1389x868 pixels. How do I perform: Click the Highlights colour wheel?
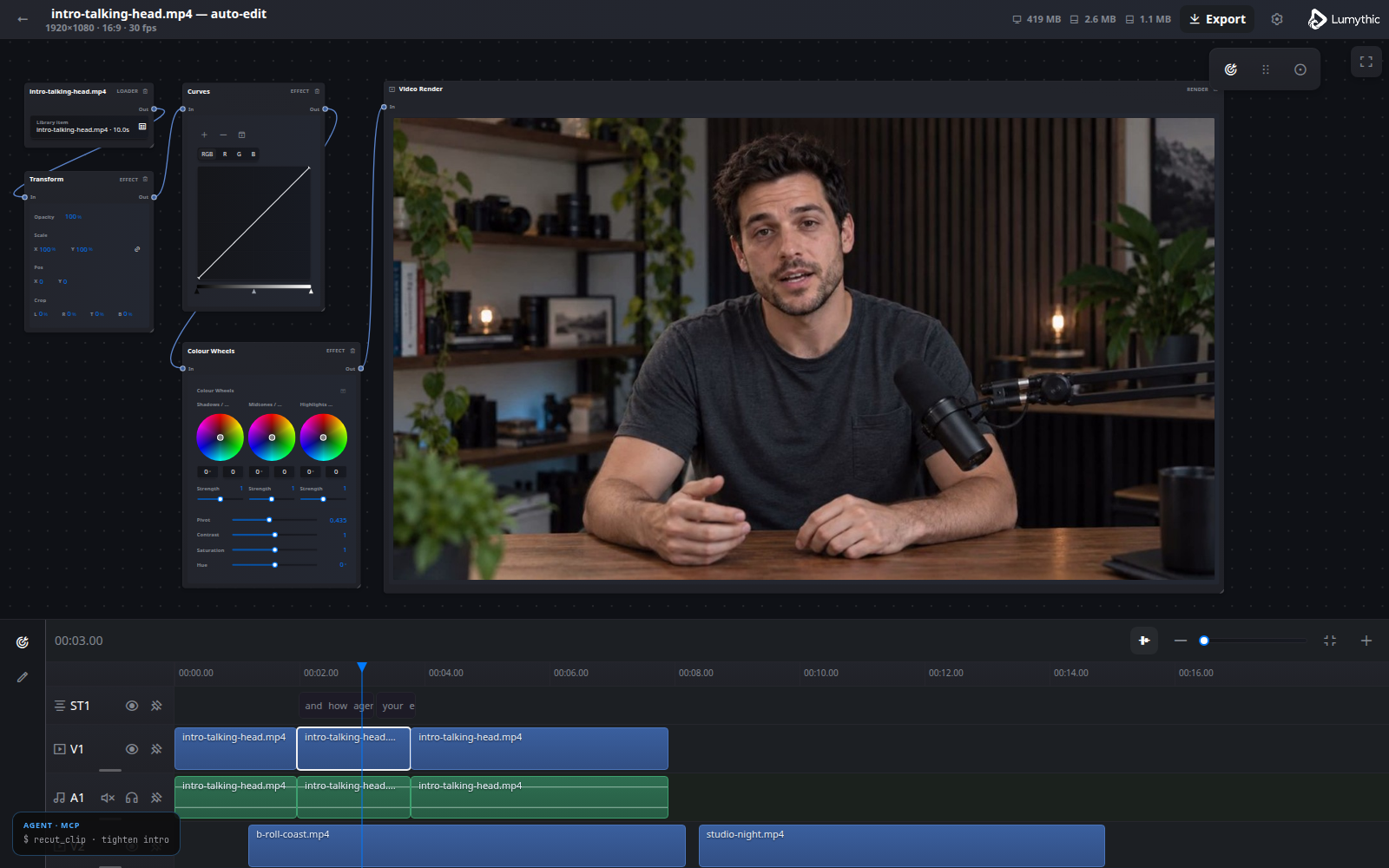324,437
